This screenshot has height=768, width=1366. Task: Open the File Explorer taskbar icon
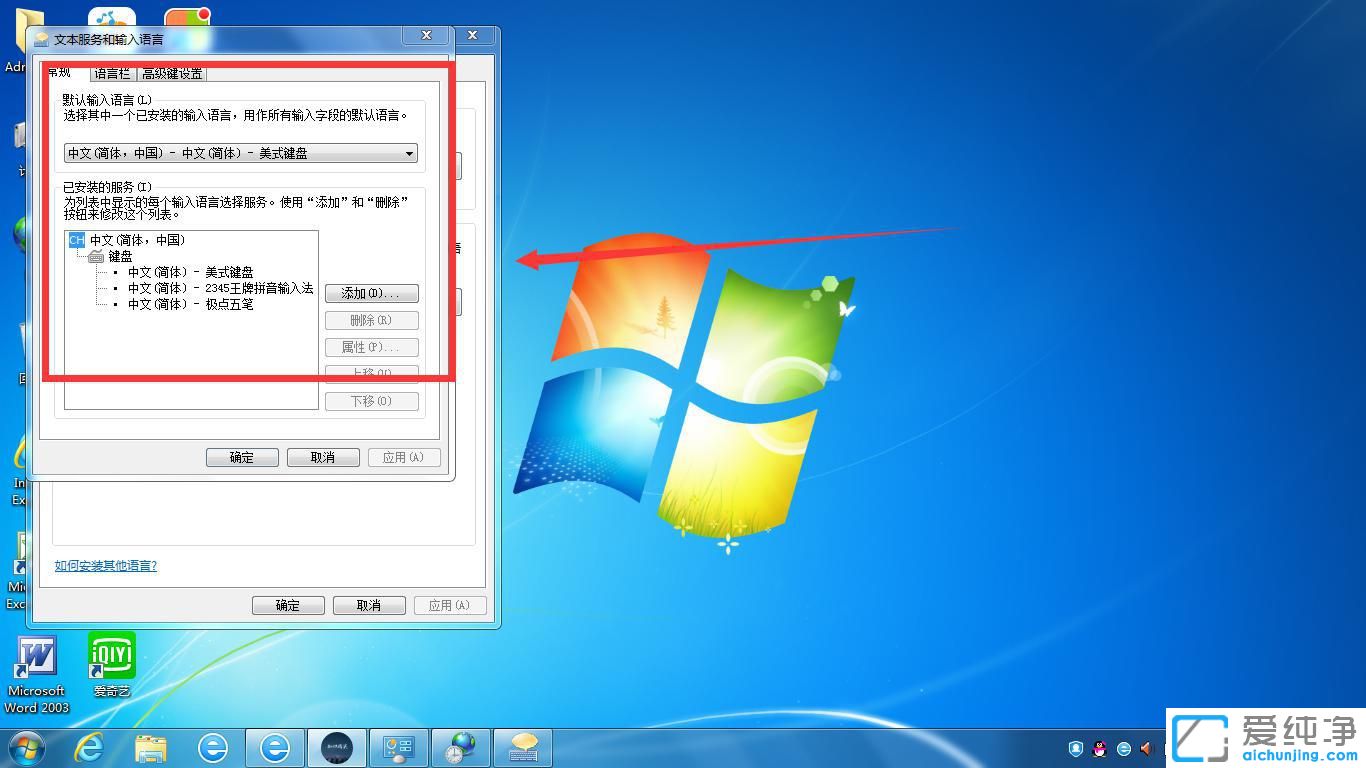click(151, 747)
